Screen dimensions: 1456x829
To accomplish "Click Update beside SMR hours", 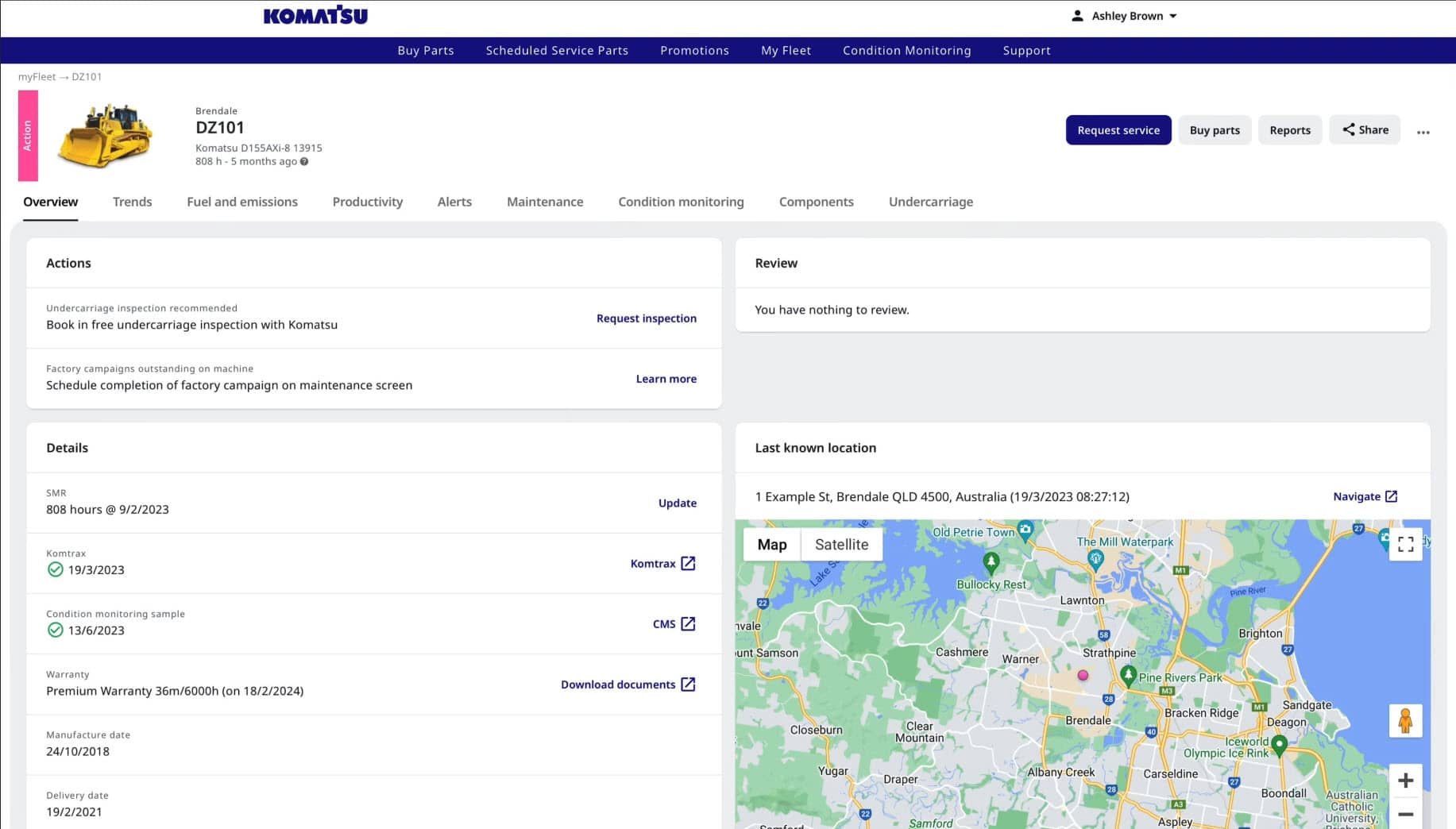I will click(677, 503).
